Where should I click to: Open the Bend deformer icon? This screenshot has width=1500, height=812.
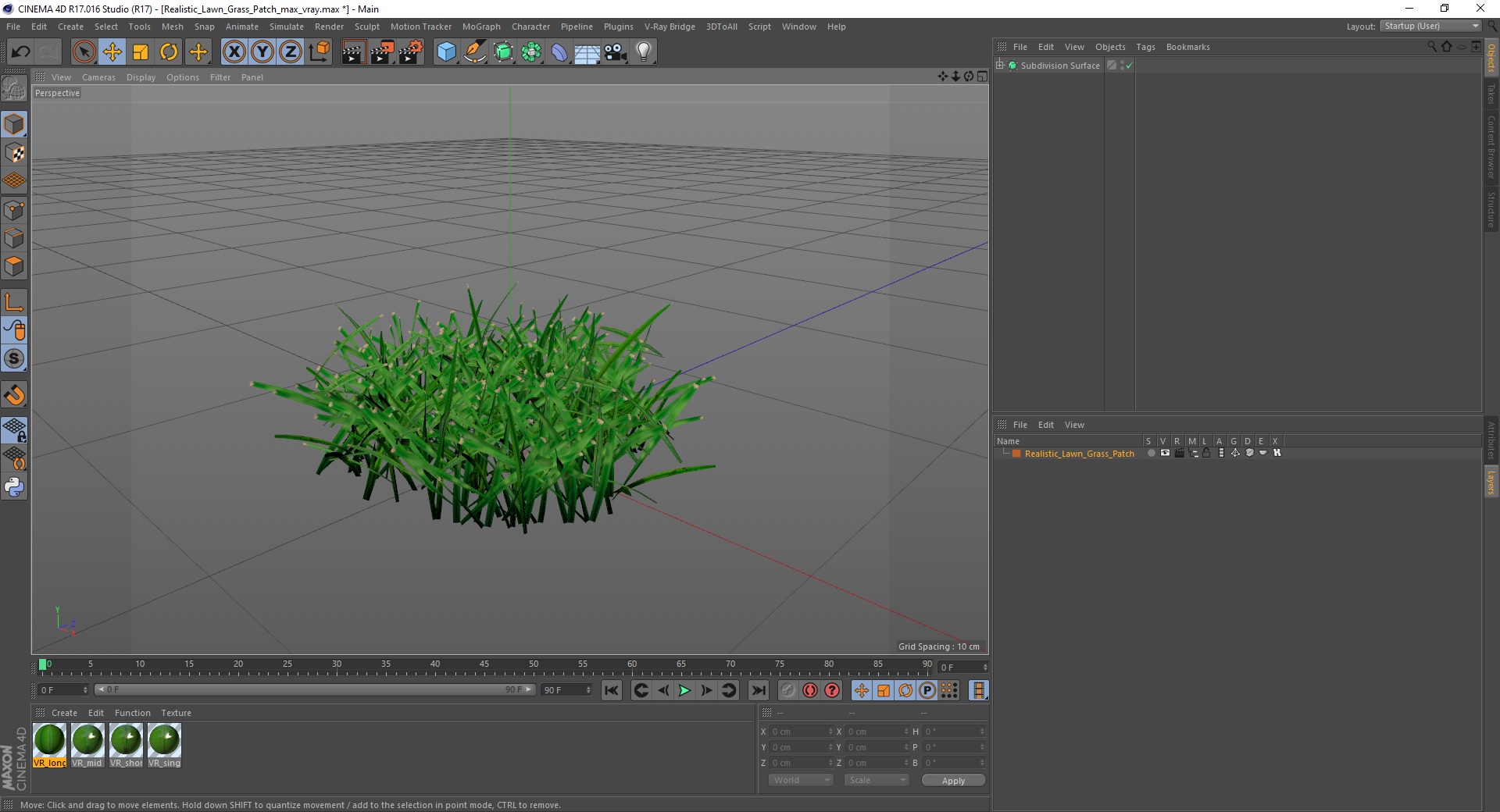(x=559, y=52)
